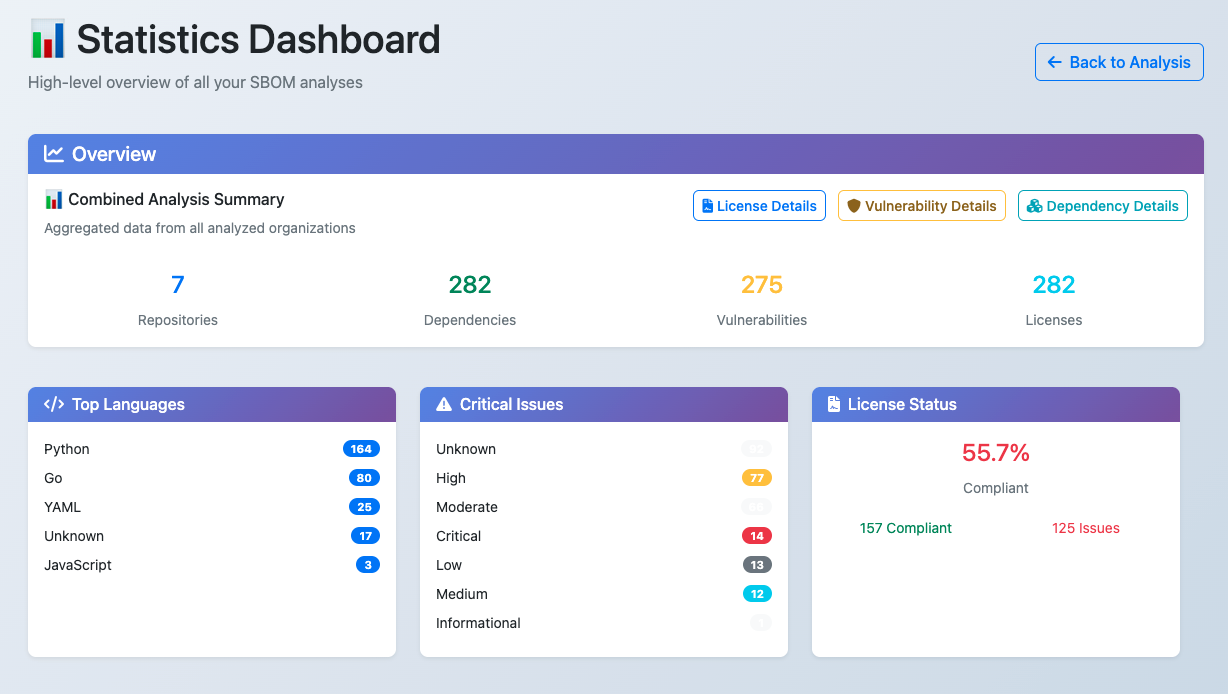Click the 55.7% compliance percentage

pos(995,453)
